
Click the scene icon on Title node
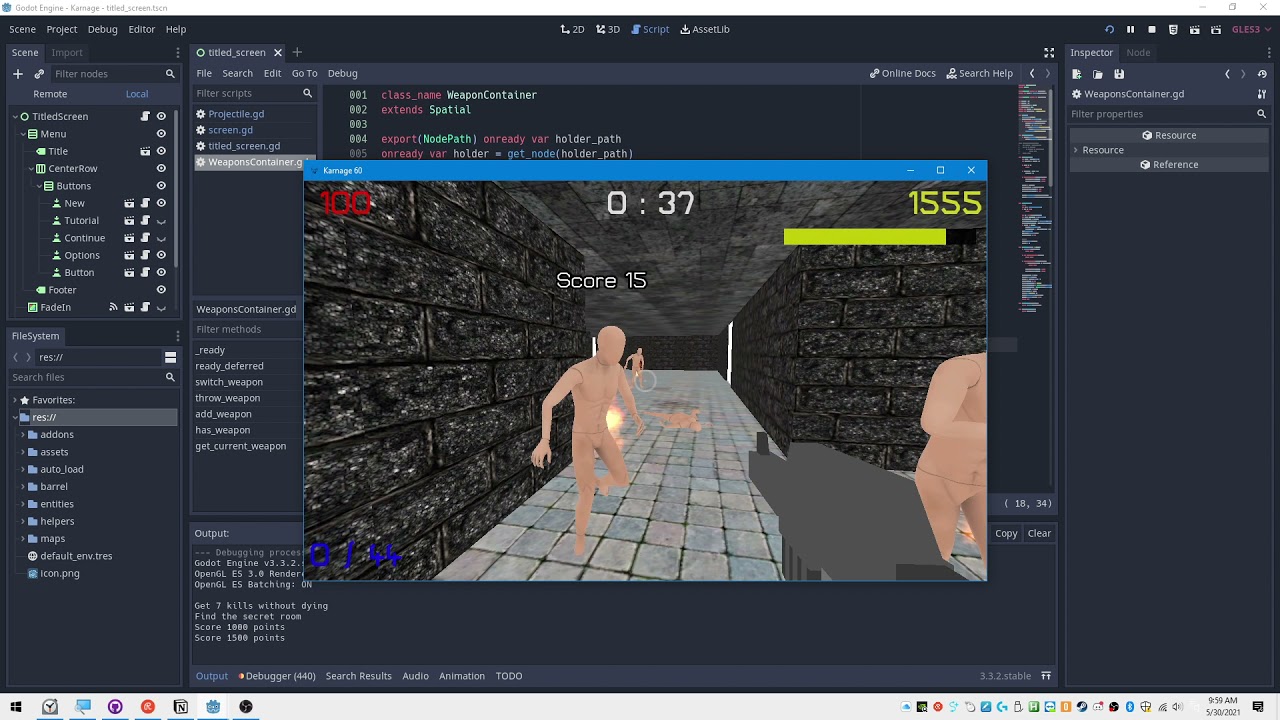click(145, 151)
